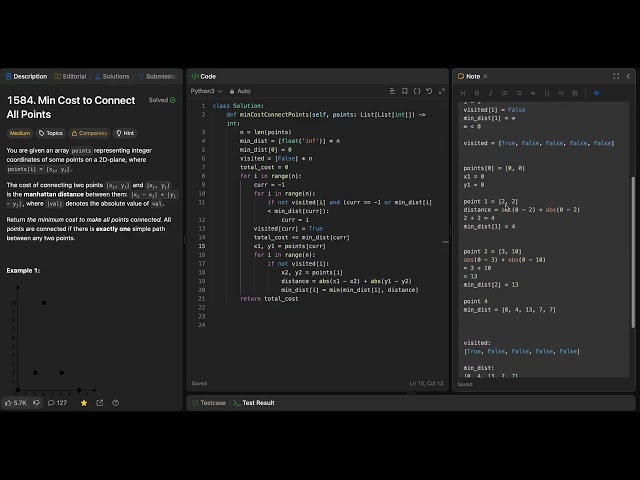Screen dimensions: 640x480
Task: Open the 127 comments
Action: coord(57,403)
